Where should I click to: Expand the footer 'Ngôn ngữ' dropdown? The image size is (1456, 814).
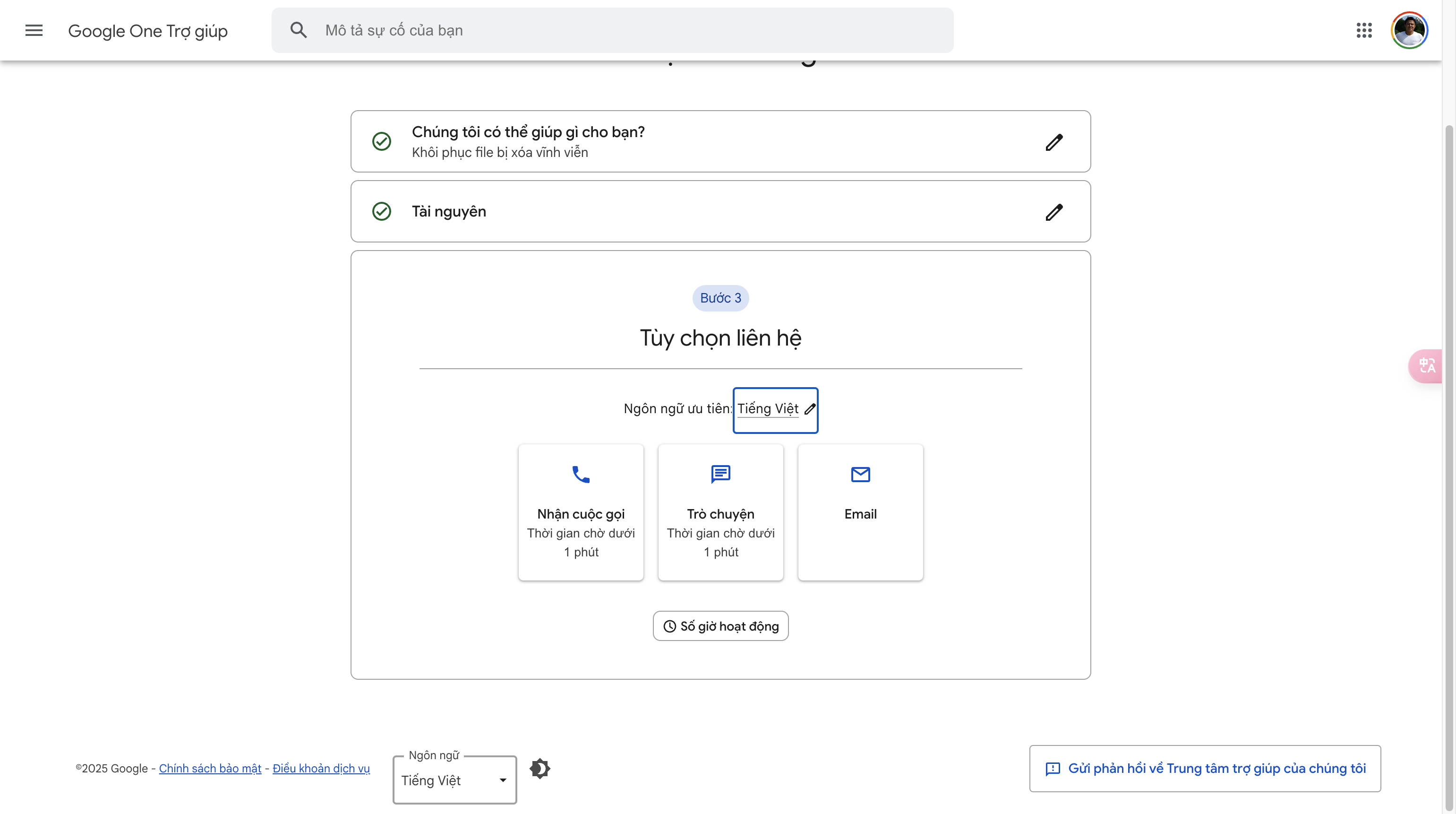click(x=454, y=779)
